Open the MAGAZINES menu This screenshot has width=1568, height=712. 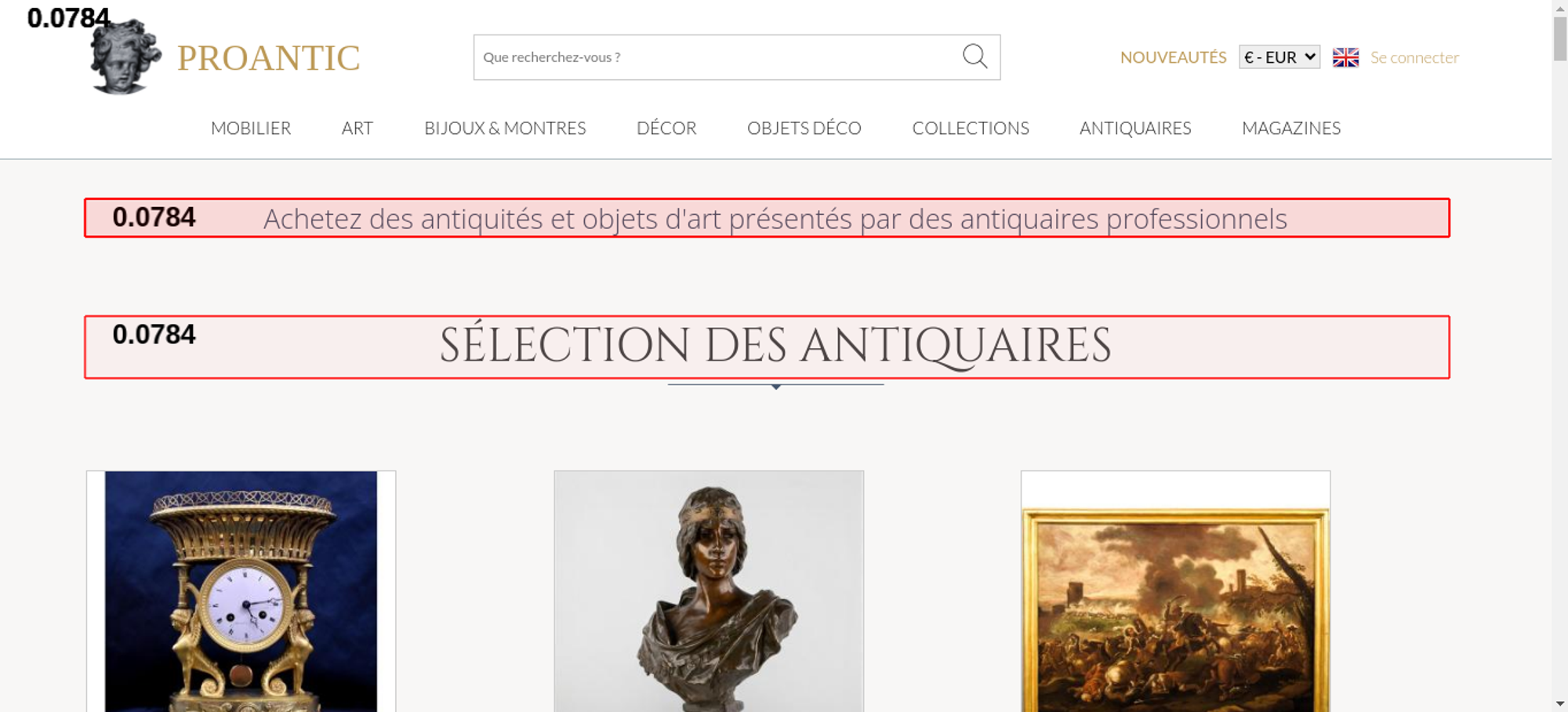tap(1291, 128)
